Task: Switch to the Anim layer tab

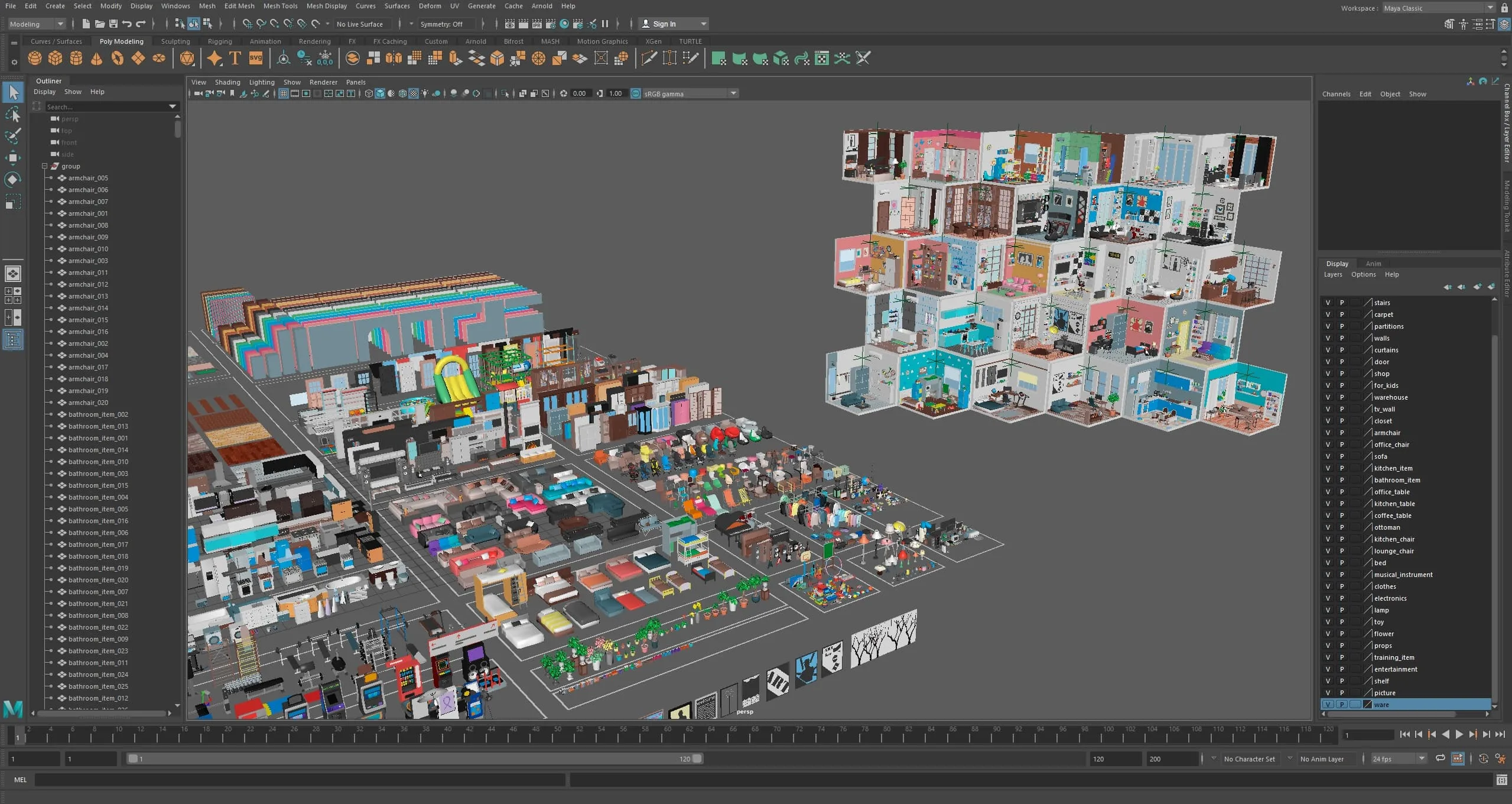Action: tap(1373, 264)
